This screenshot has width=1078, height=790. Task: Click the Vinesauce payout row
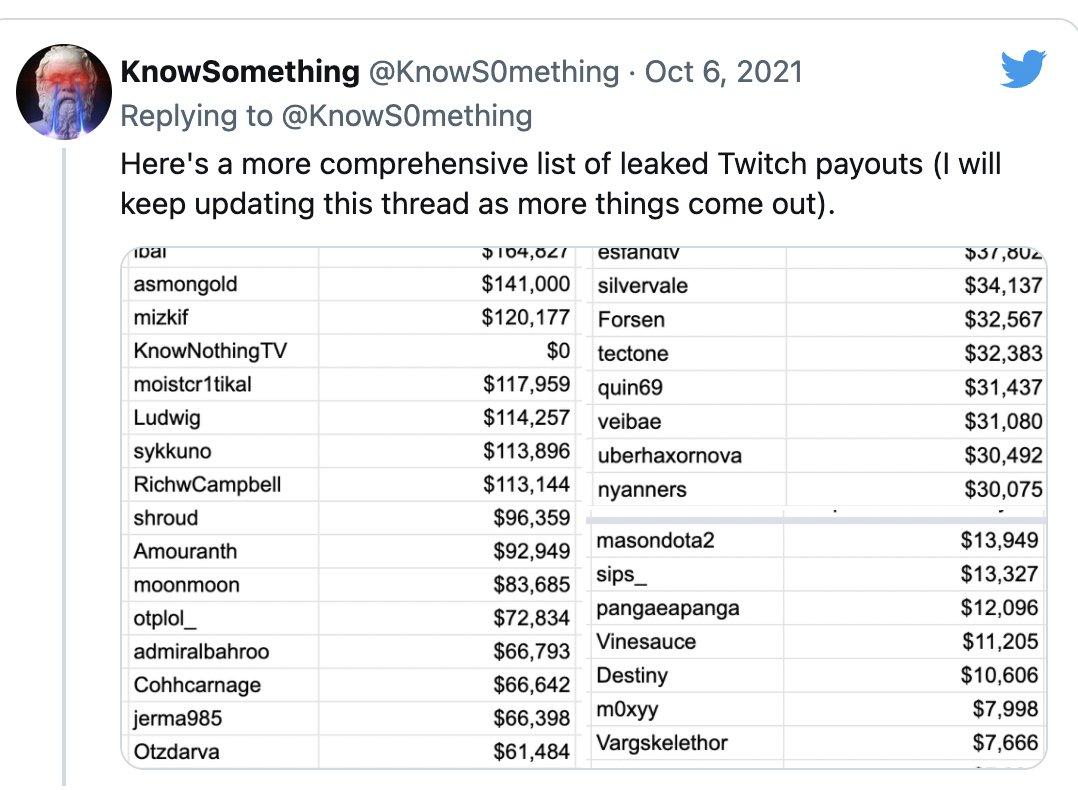point(817,641)
